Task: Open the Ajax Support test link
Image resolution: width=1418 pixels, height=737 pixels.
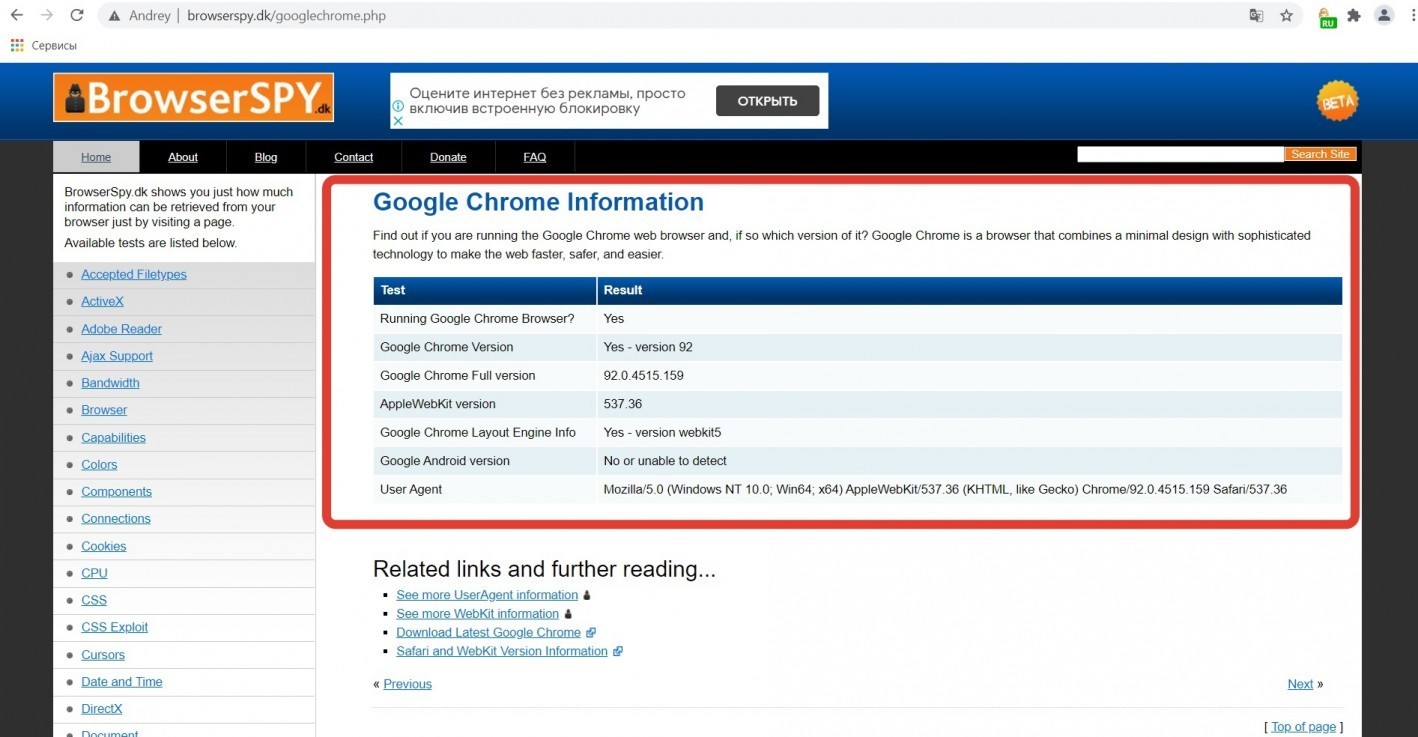Action: pos(117,356)
